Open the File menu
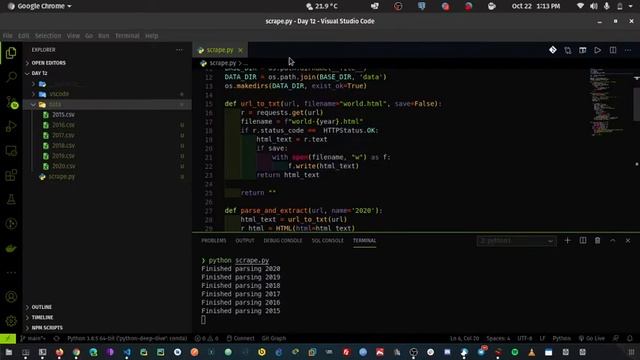Viewport: 640px width, 360px height. (7, 36)
